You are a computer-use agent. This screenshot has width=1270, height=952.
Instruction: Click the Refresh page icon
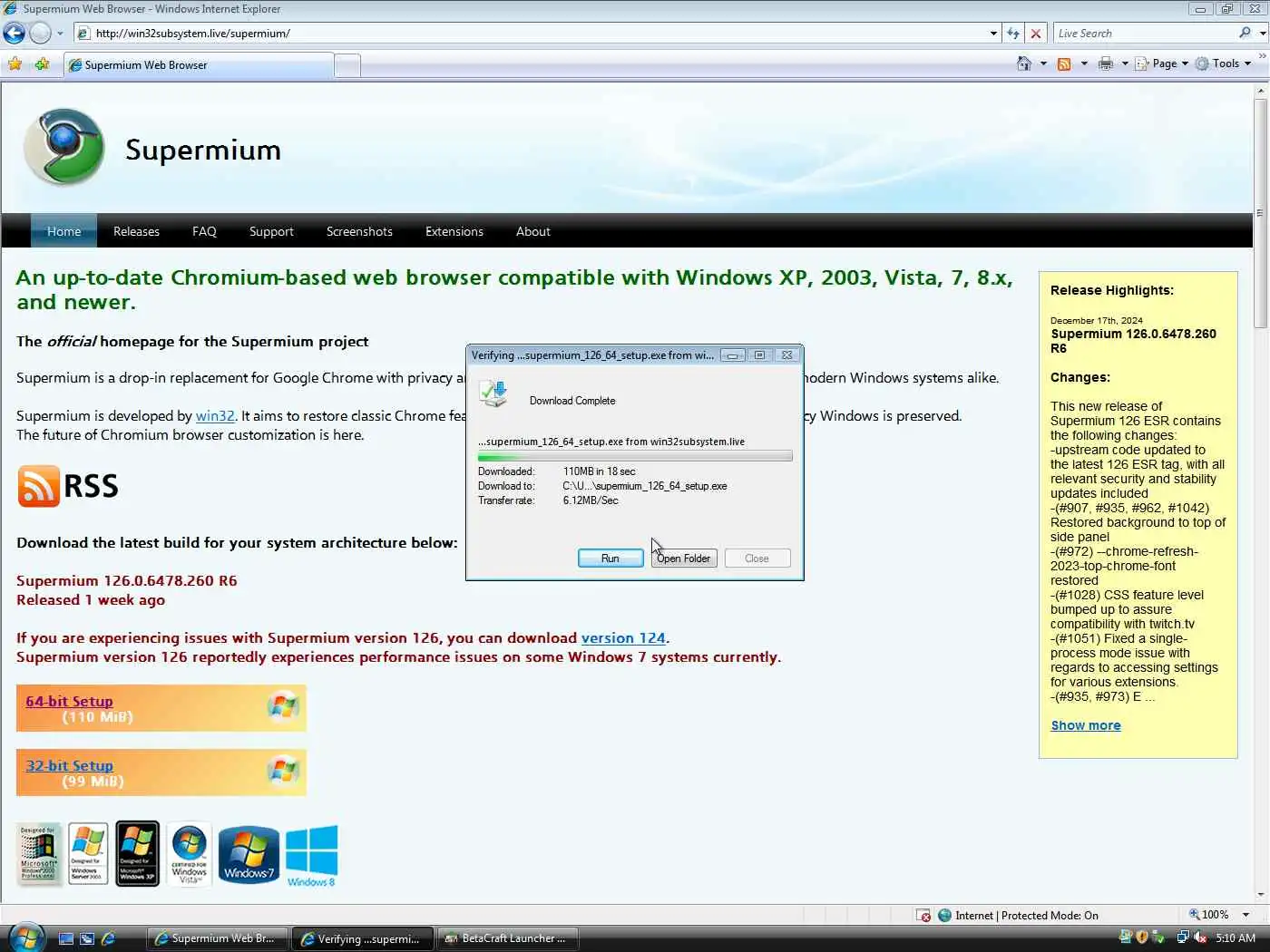point(1013,34)
